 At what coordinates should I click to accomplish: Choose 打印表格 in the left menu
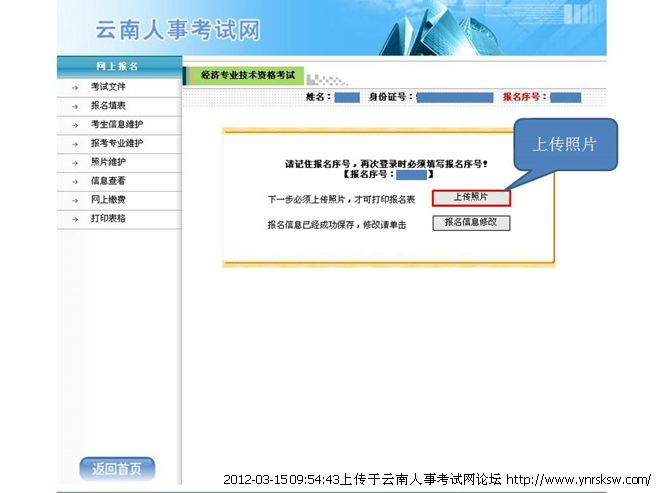coord(107,218)
